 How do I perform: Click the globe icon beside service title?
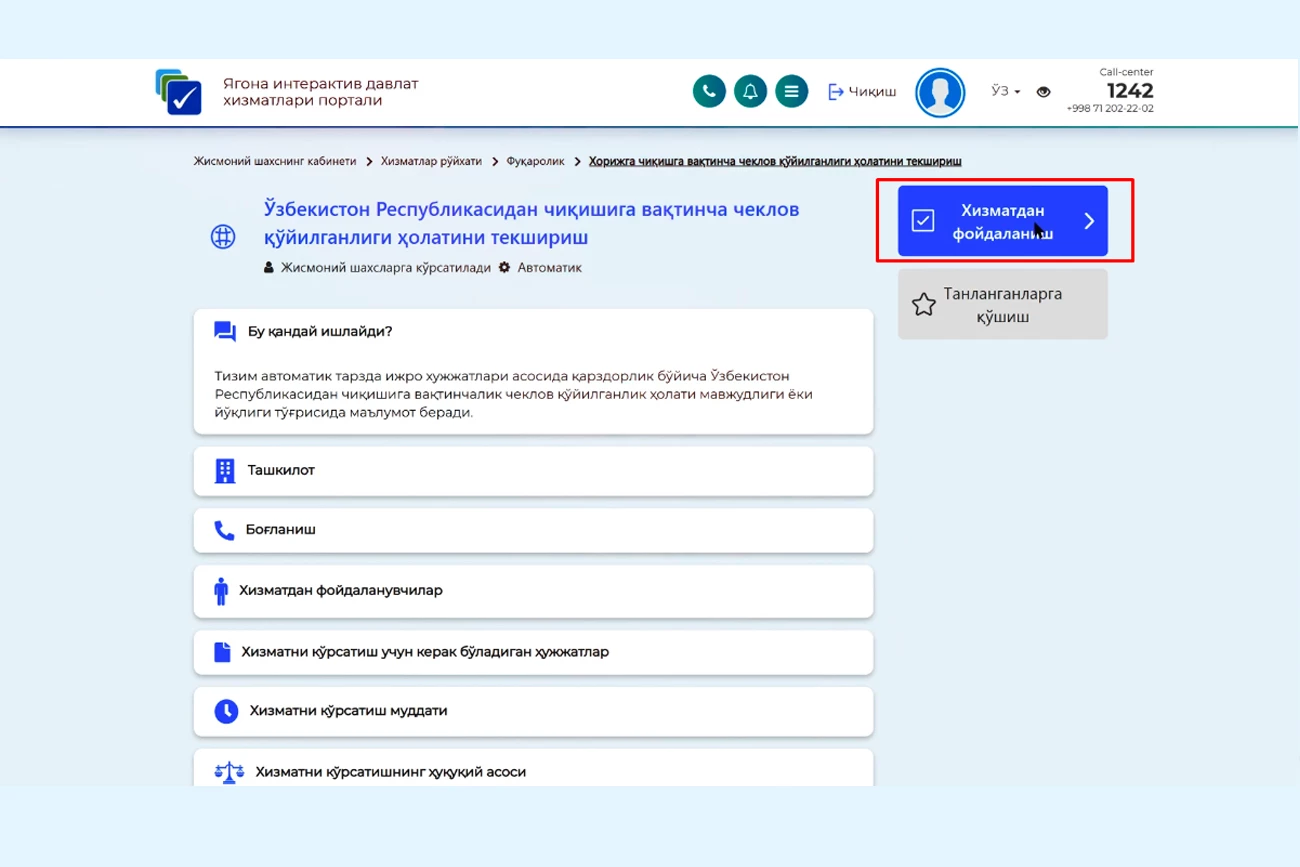pos(223,237)
